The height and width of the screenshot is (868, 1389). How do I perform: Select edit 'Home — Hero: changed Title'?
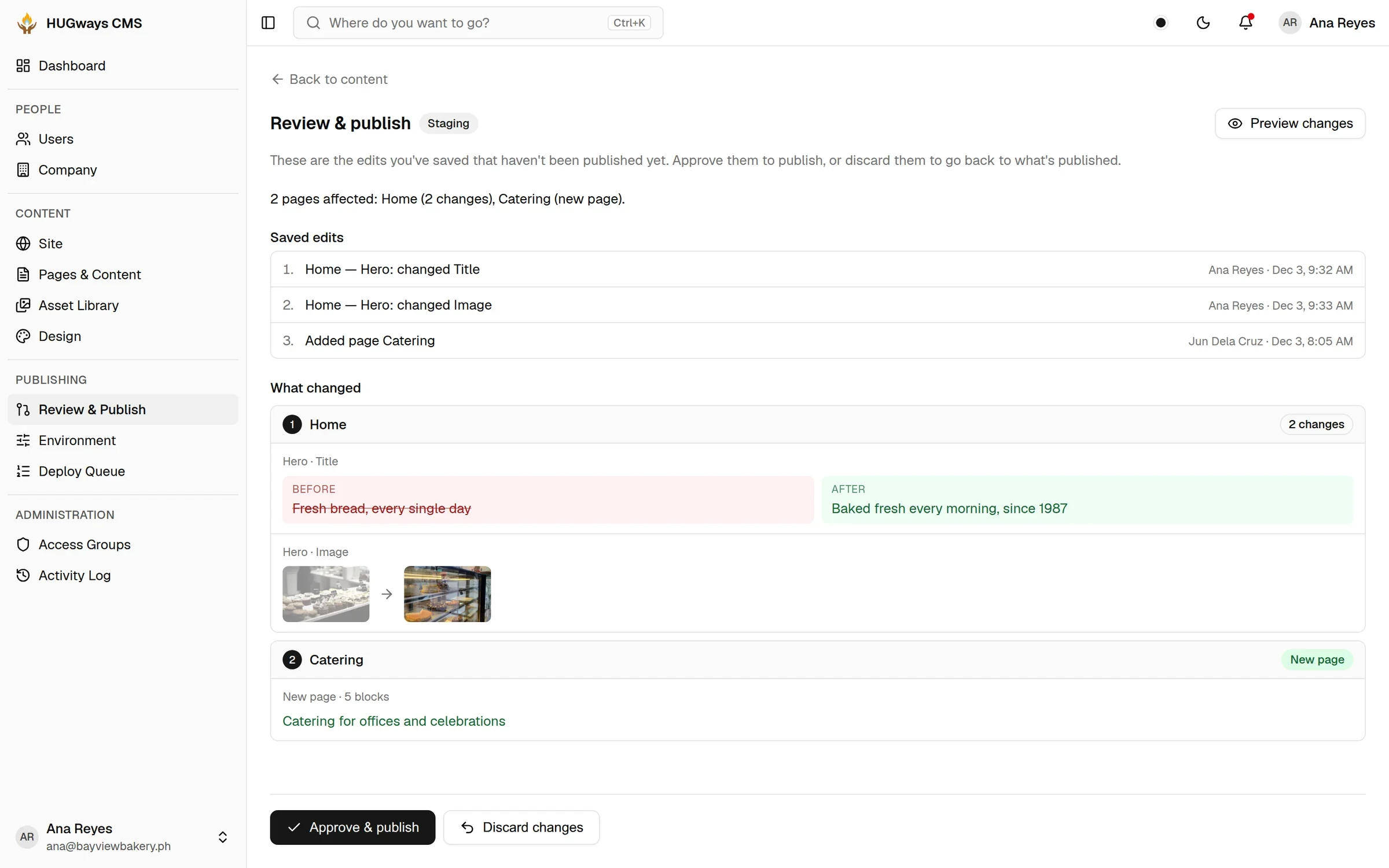pyautogui.click(x=817, y=269)
